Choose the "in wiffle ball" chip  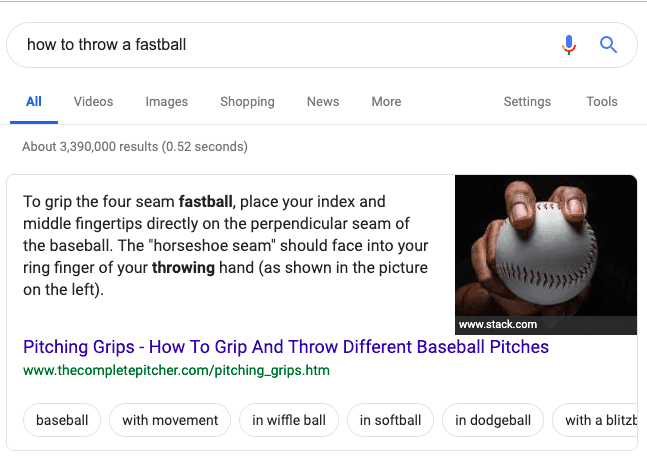289,420
